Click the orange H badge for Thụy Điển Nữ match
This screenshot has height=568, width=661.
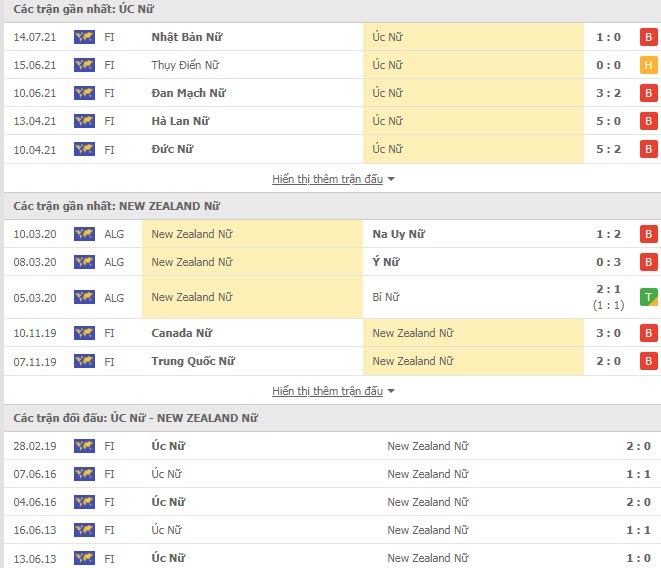[x=649, y=65]
